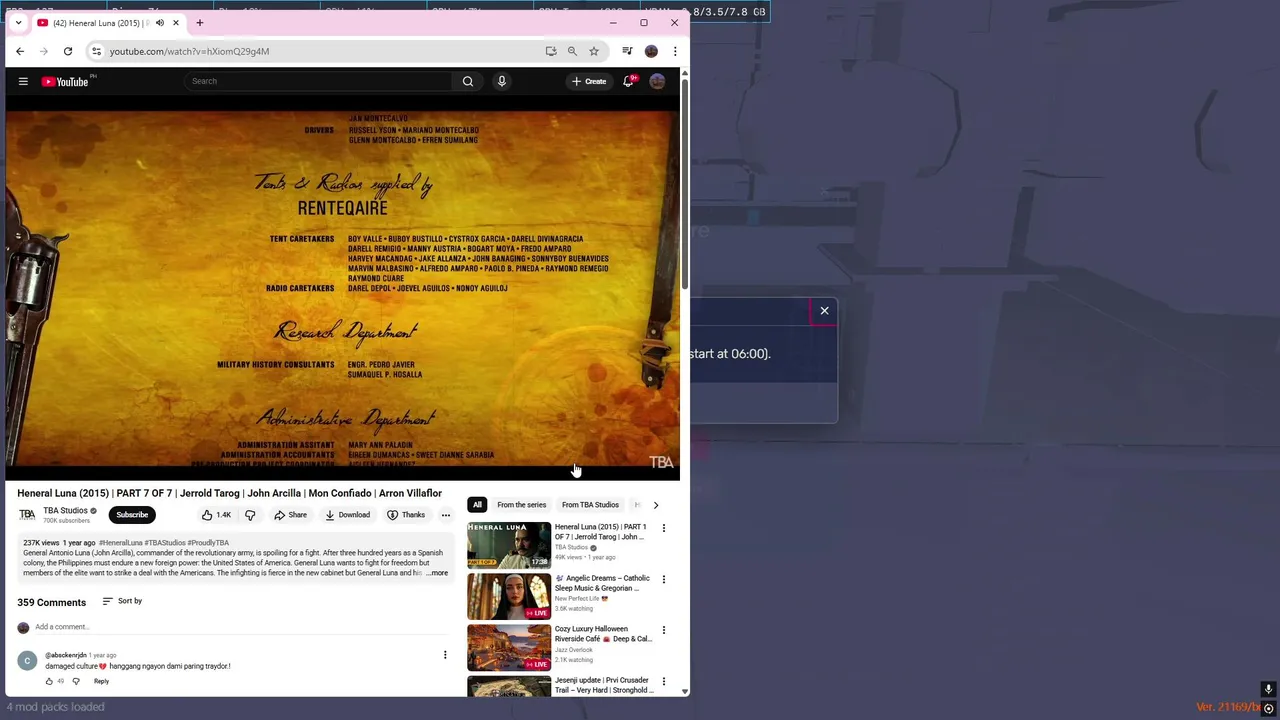1280x720 pixels.
Task: Open the #HeneralLuna hashtag link
Action: coord(121,543)
